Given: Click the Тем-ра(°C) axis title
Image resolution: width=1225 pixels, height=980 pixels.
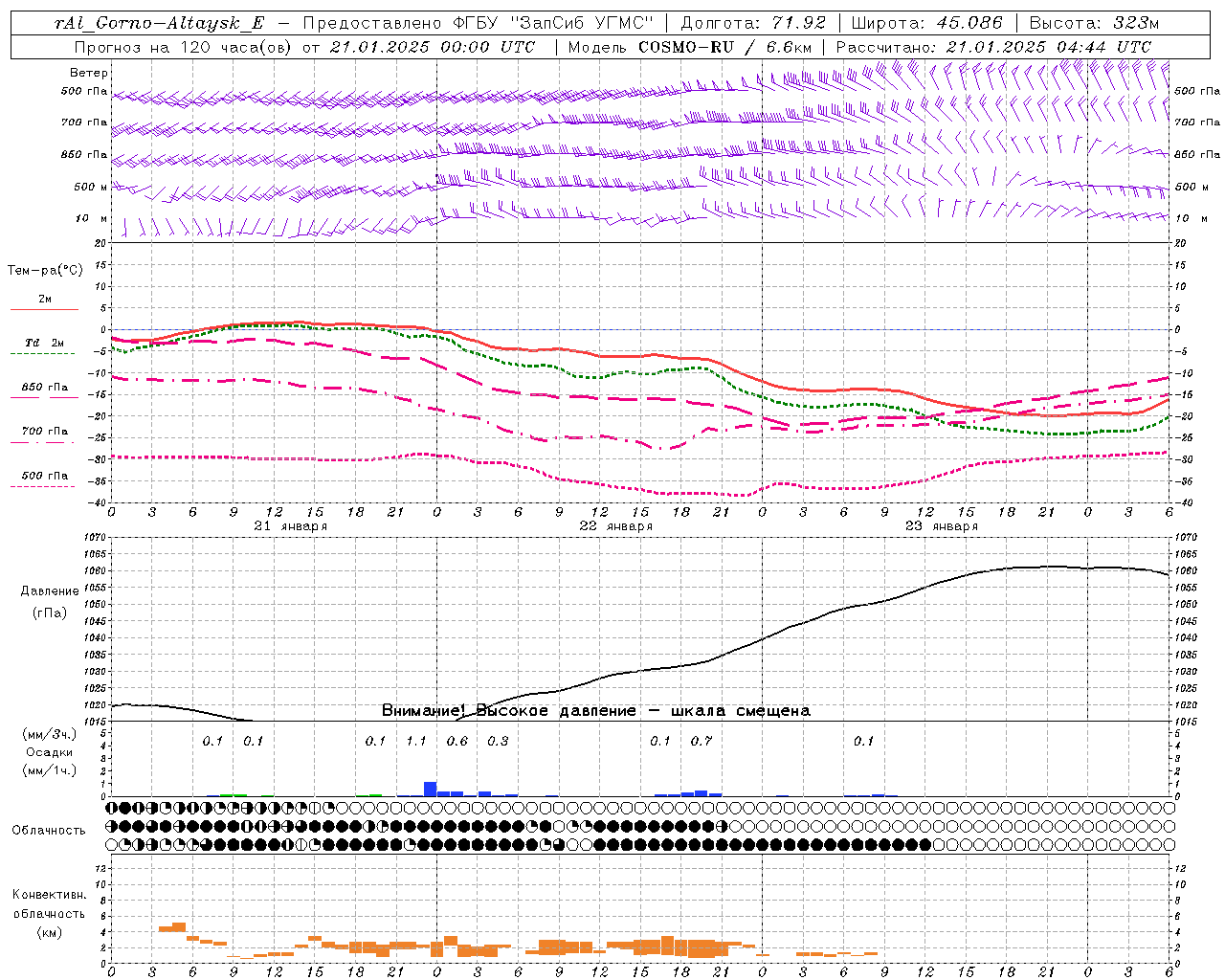Looking at the screenshot, I should coord(45,271).
